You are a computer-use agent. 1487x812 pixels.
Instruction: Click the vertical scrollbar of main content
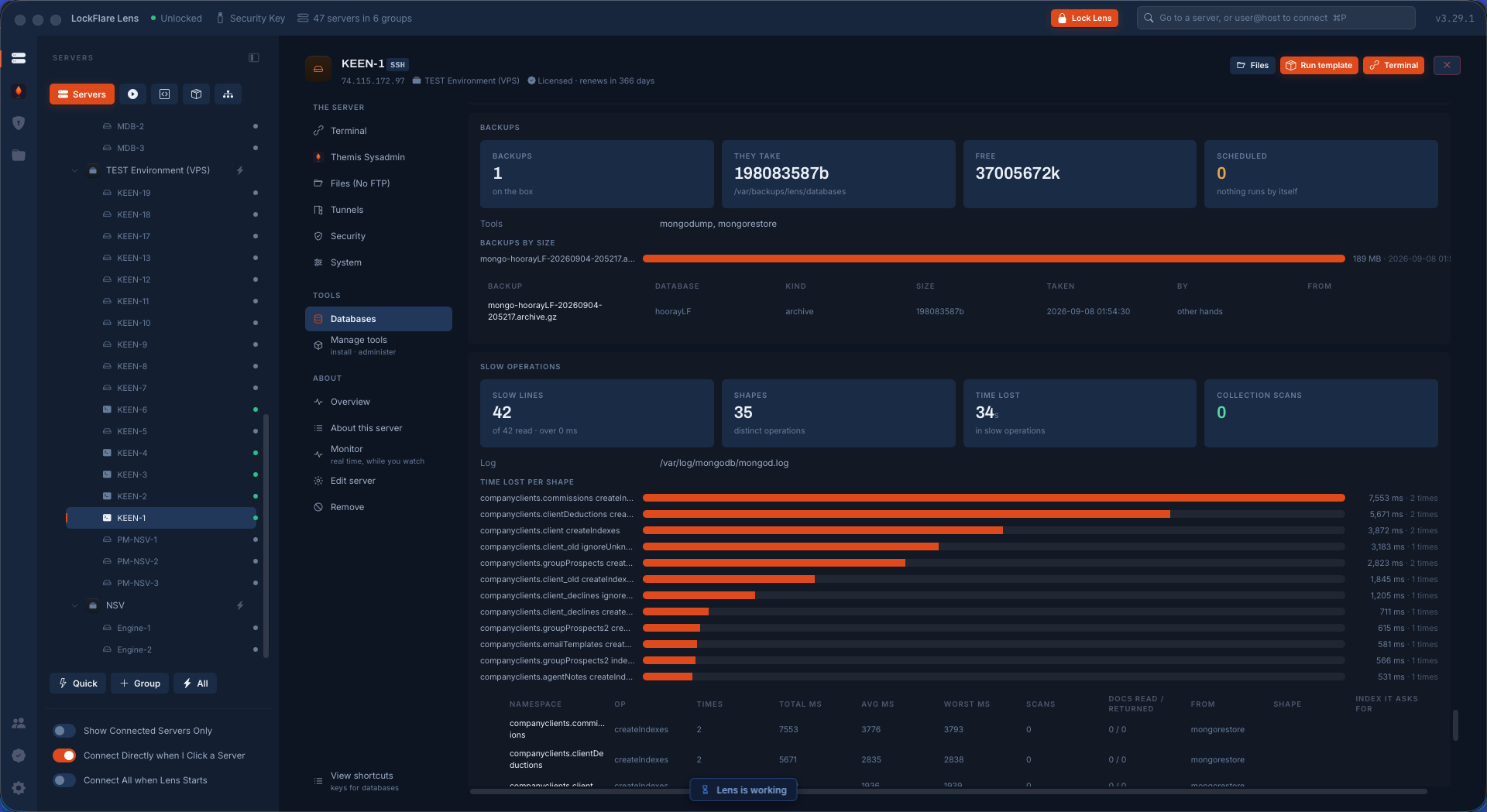[x=1455, y=725]
